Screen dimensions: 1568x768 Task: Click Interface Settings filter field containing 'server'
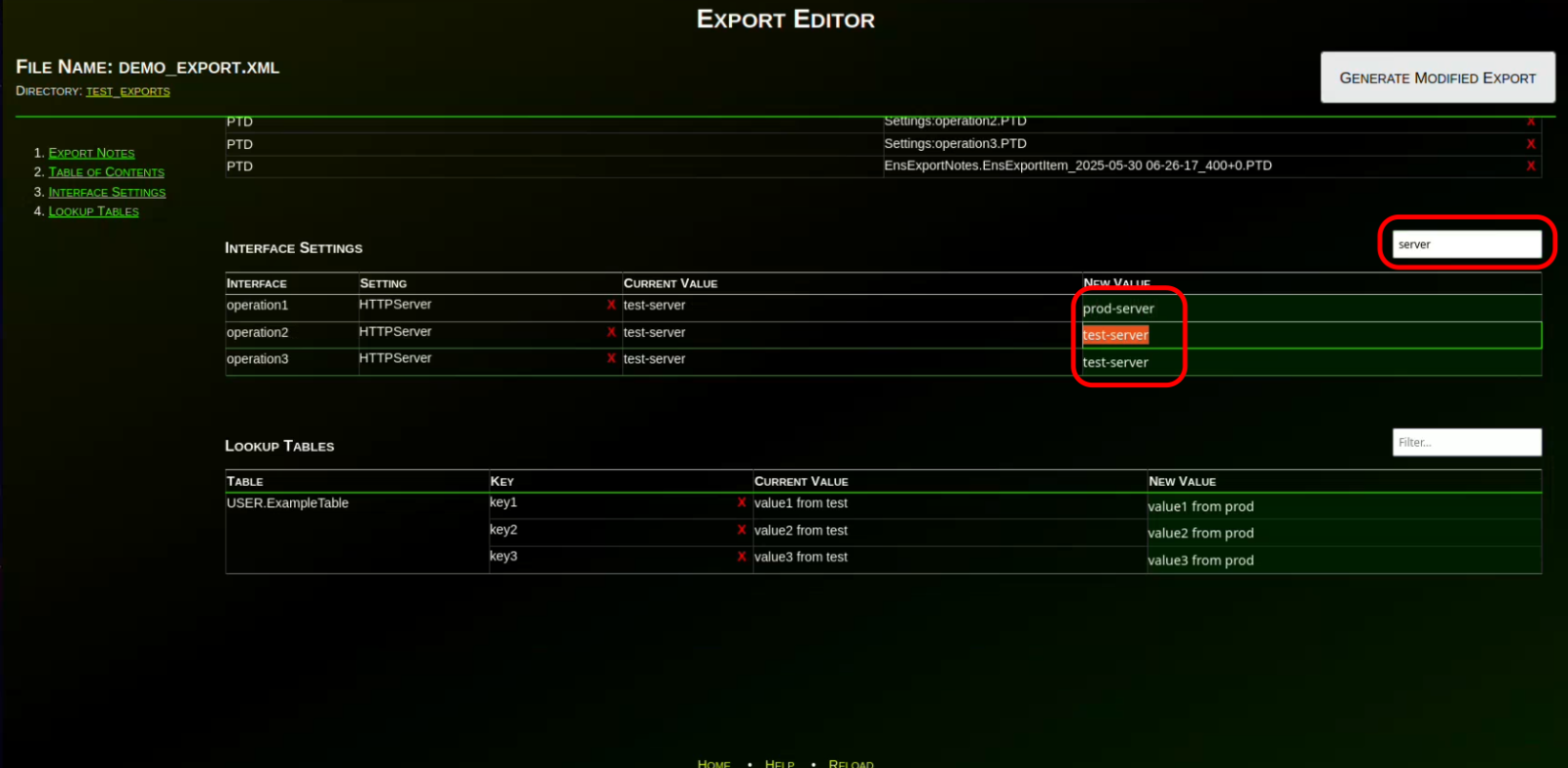(x=1466, y=245)
